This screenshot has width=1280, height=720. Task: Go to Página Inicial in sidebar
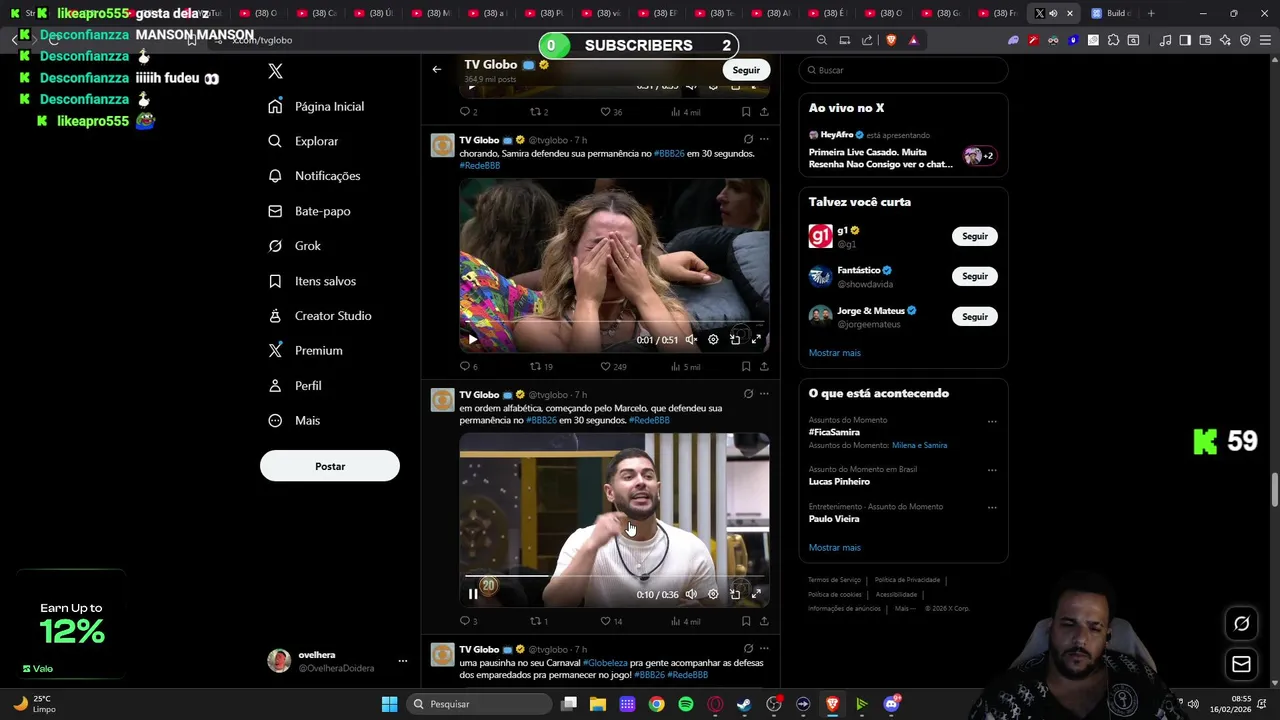316,106
